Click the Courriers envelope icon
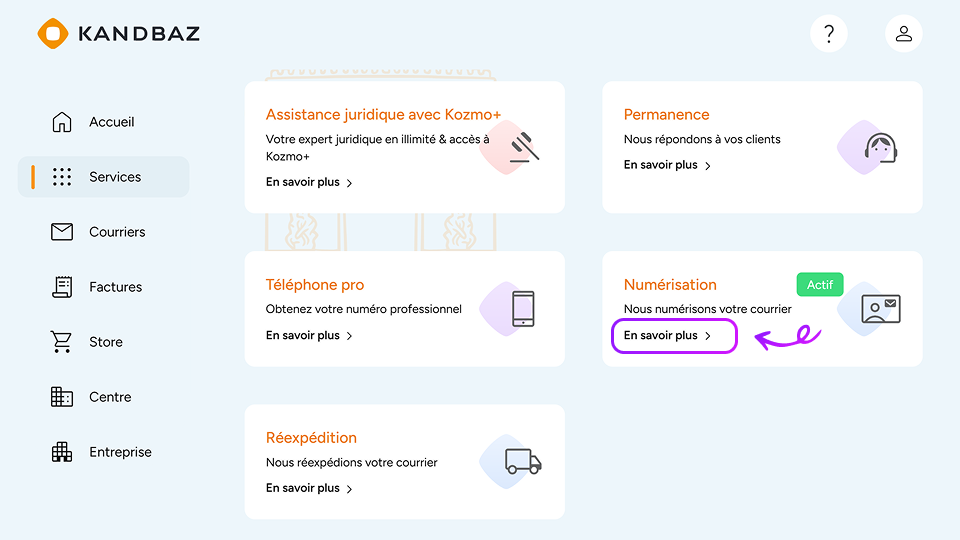The image size is (960, 540). (62, 232)
